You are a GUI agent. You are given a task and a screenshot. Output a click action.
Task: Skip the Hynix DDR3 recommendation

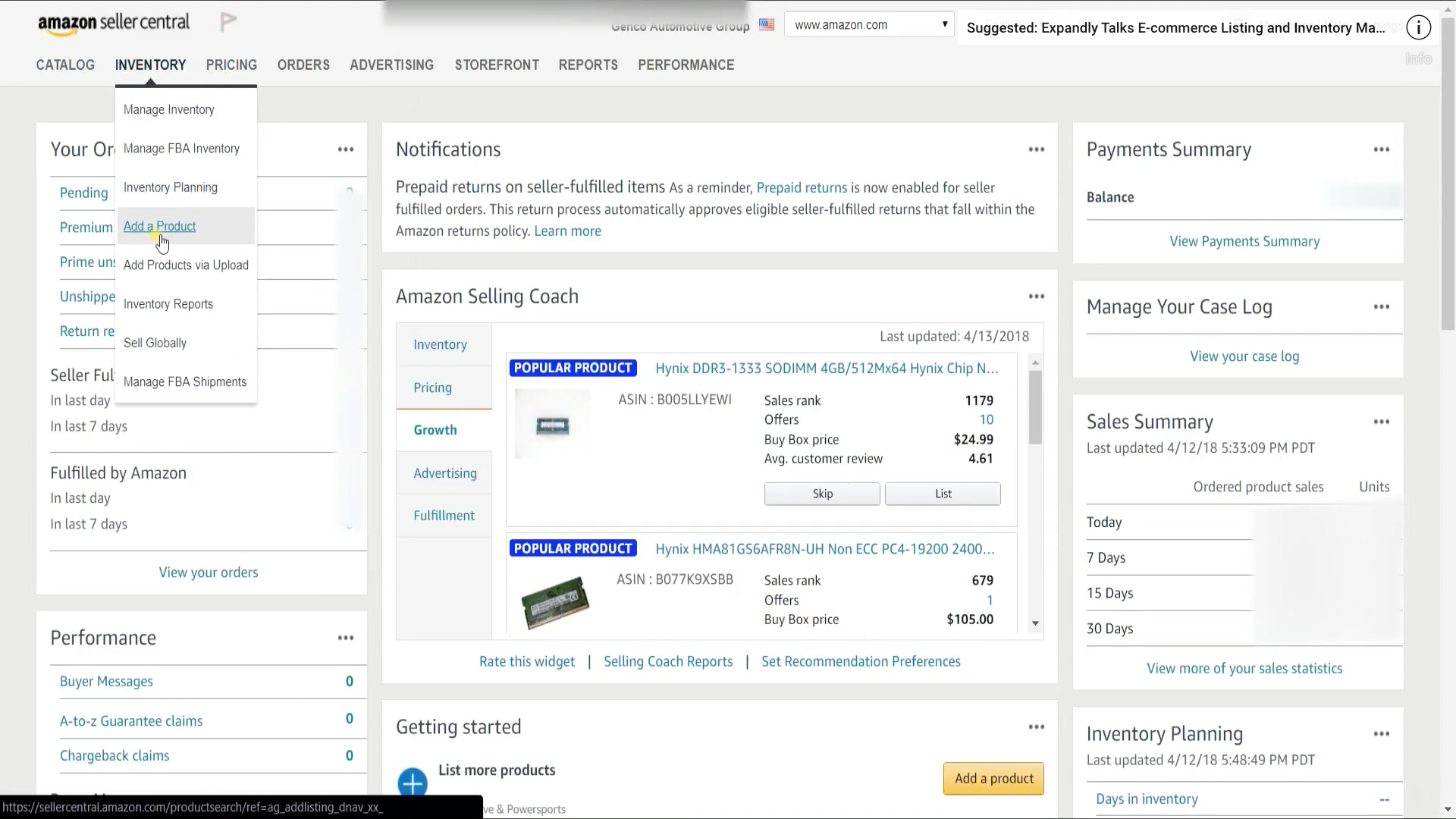point(822,494)
